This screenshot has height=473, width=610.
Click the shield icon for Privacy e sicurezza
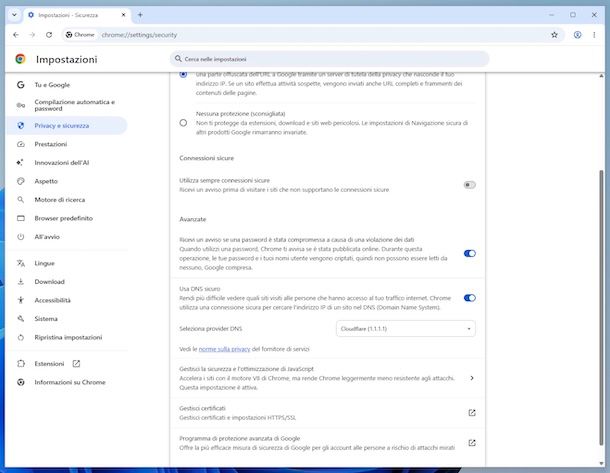coord(21,126)
